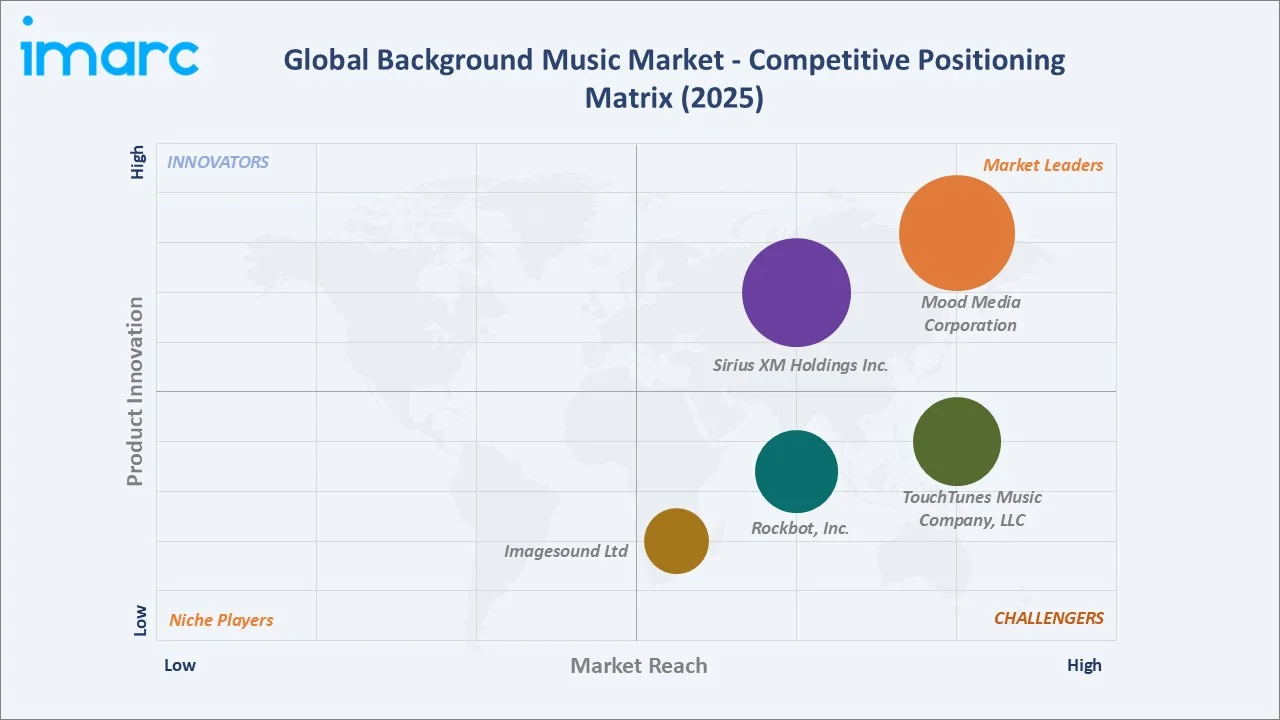Click the Low label on vertical axis
The height and width of the screenshot is (720, 1280).
pos(139,620)
